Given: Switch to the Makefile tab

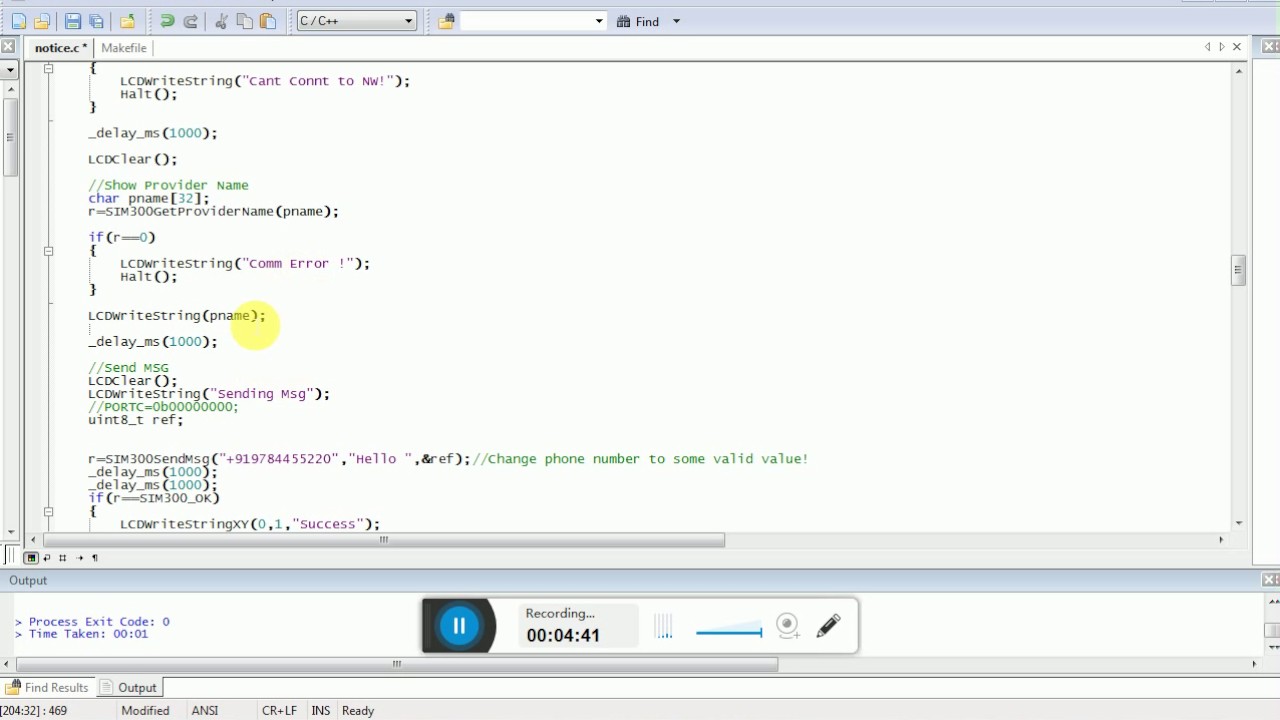Looking at the screenshot, I should coord(124,47).
